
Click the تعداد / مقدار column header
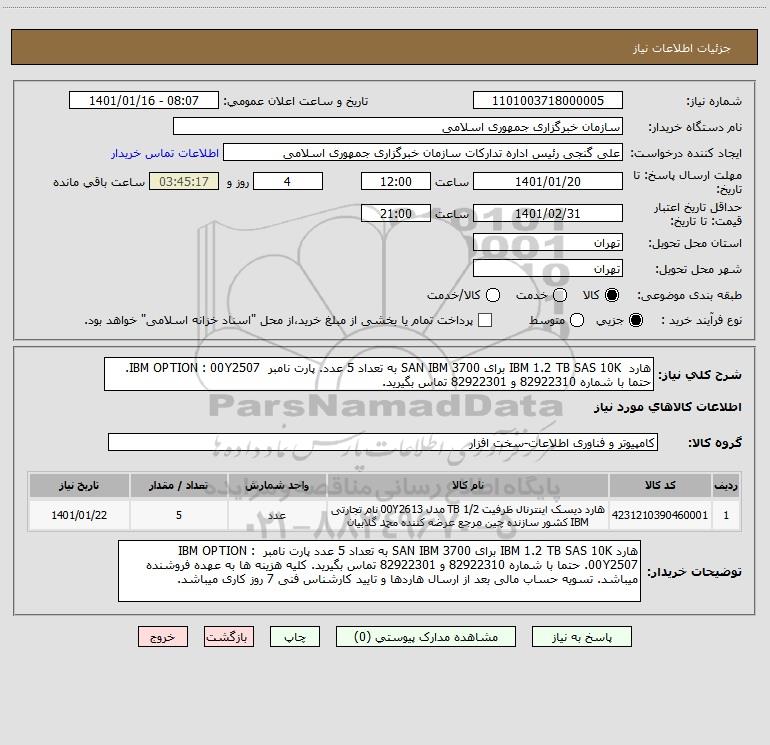click(179, 486)
